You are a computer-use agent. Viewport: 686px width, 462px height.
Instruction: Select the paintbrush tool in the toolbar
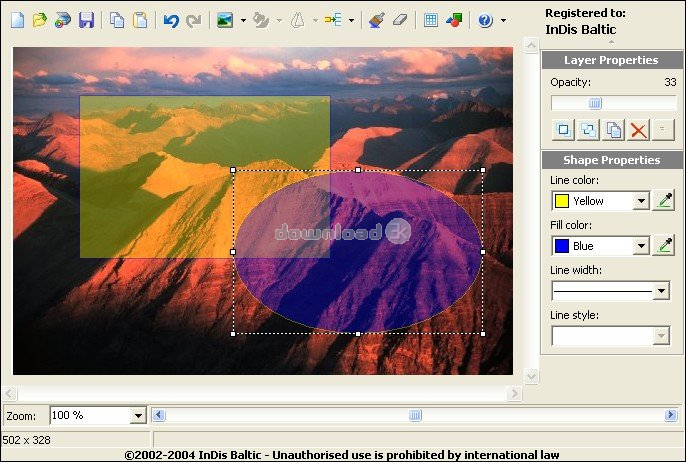376,20
